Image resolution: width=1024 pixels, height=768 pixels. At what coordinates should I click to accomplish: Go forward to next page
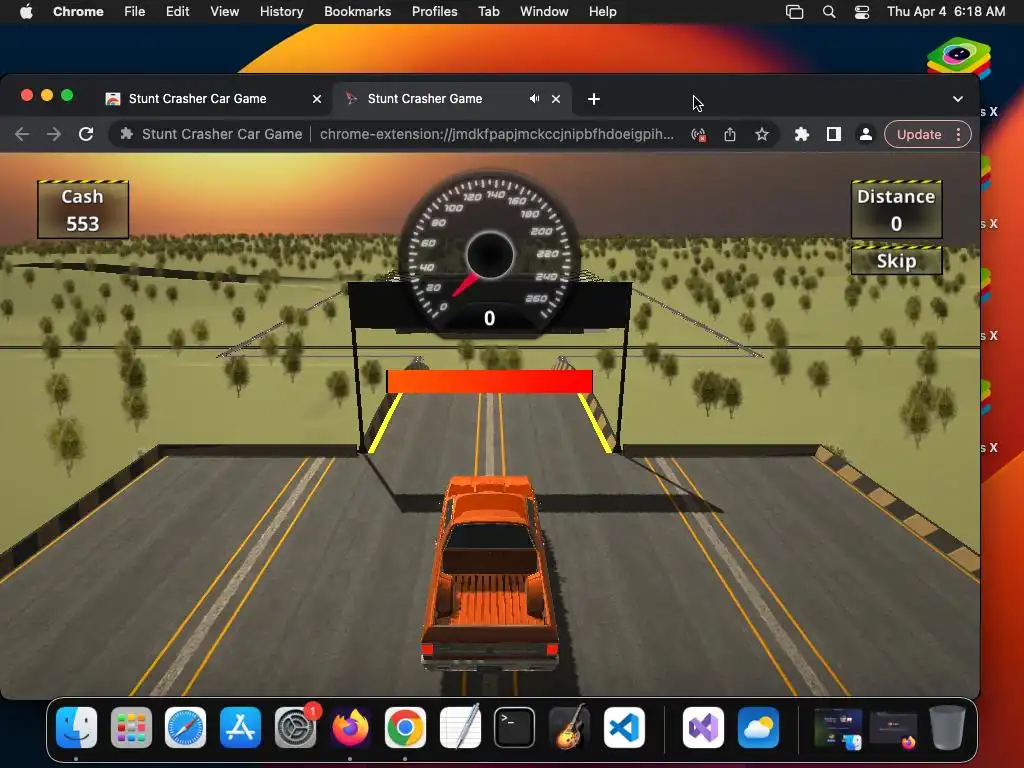54,134
